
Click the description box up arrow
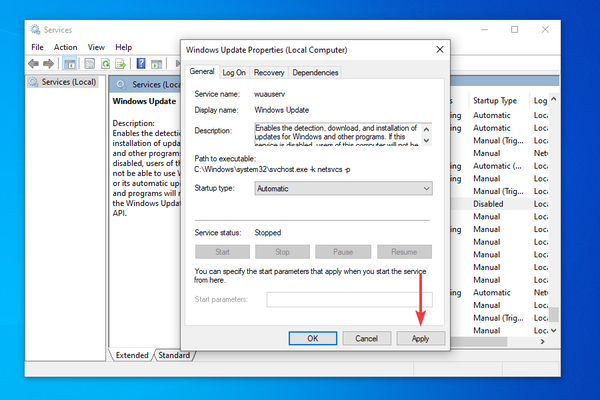[x=427, y=129]
